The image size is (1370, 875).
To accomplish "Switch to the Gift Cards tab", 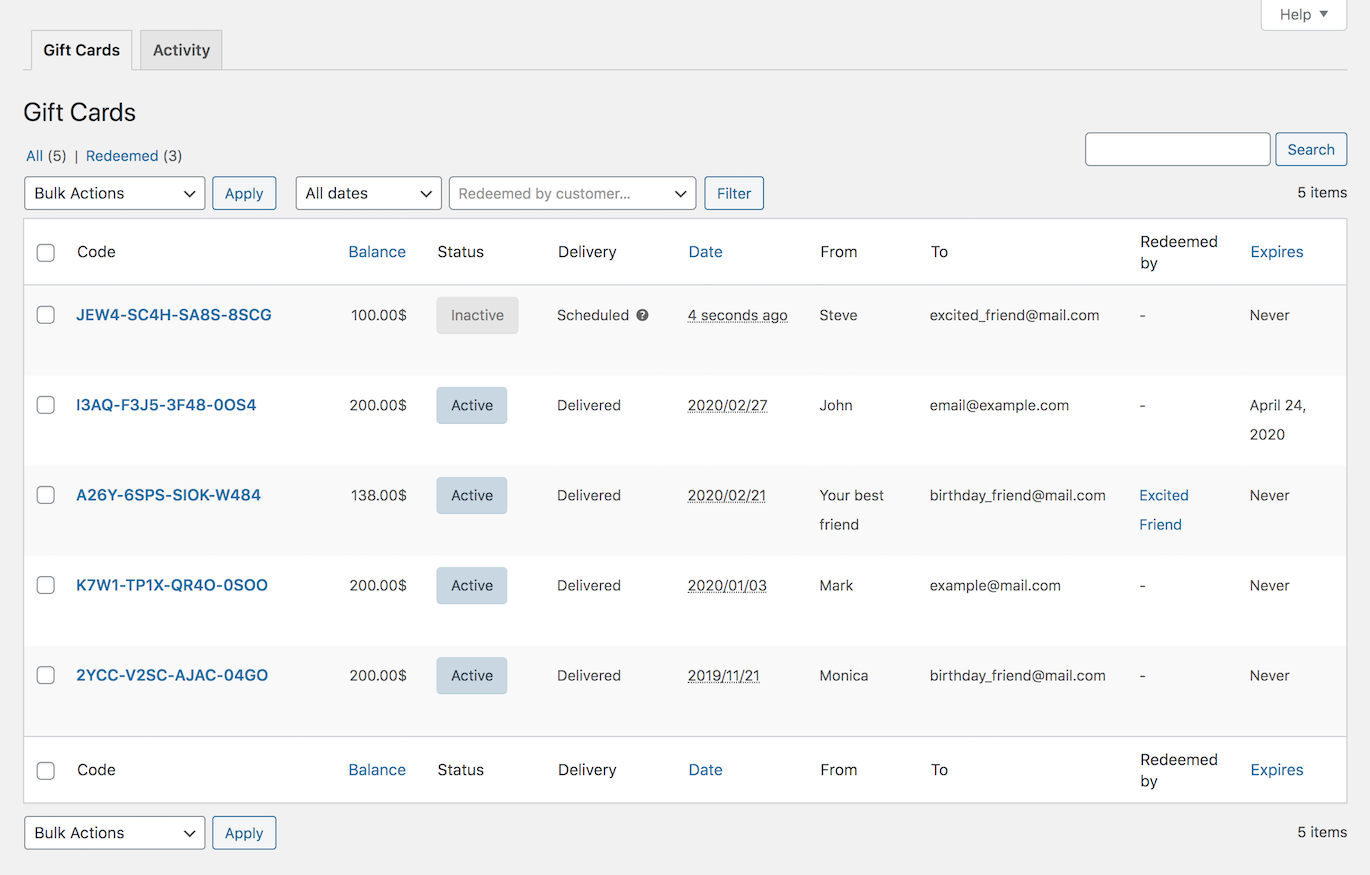I will (x=82, y=50).
